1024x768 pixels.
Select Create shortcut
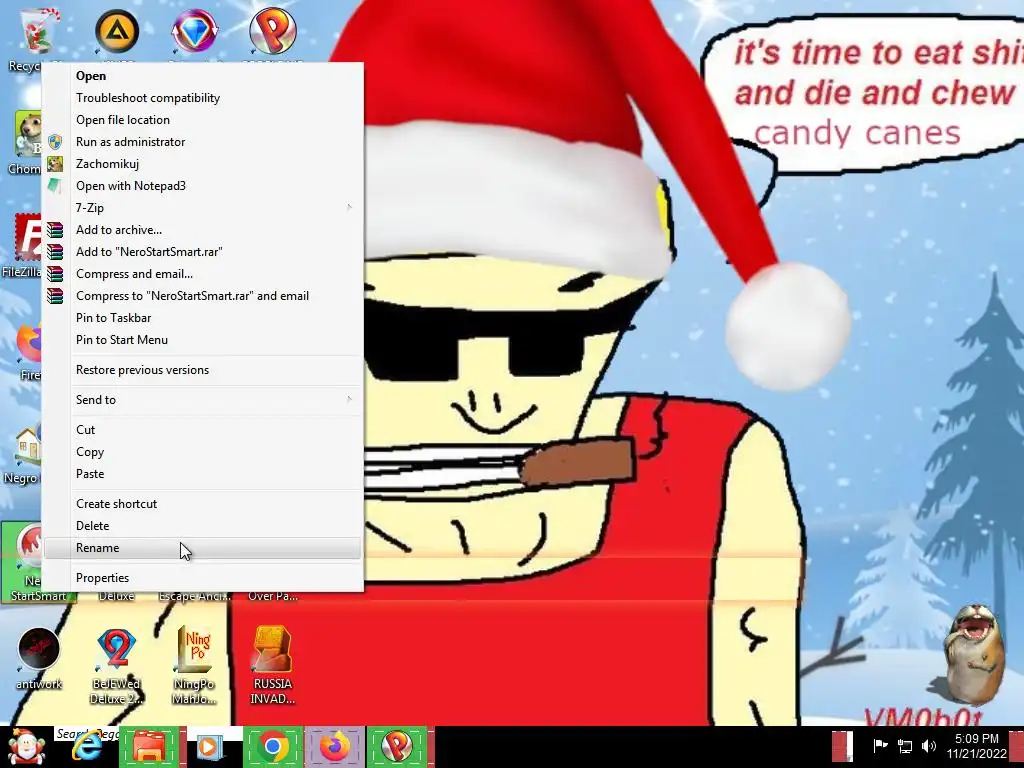pos(202,504)
